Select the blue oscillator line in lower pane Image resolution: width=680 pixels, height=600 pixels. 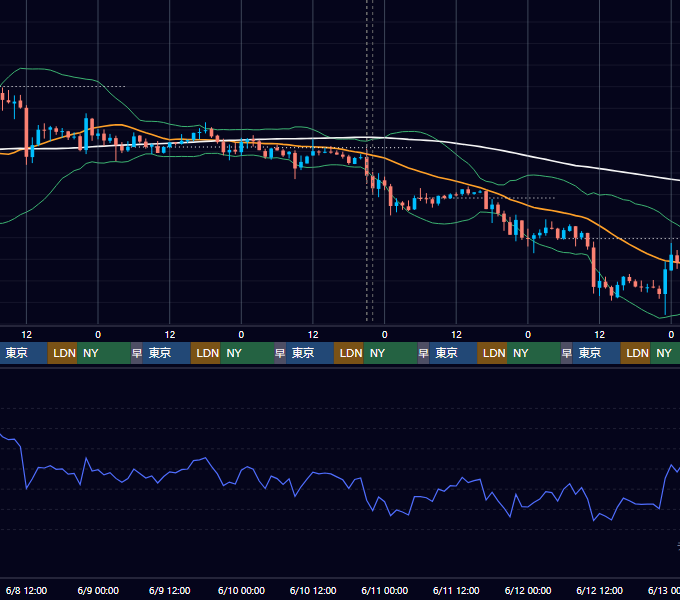pyautogui.click(x=338, y=477)
